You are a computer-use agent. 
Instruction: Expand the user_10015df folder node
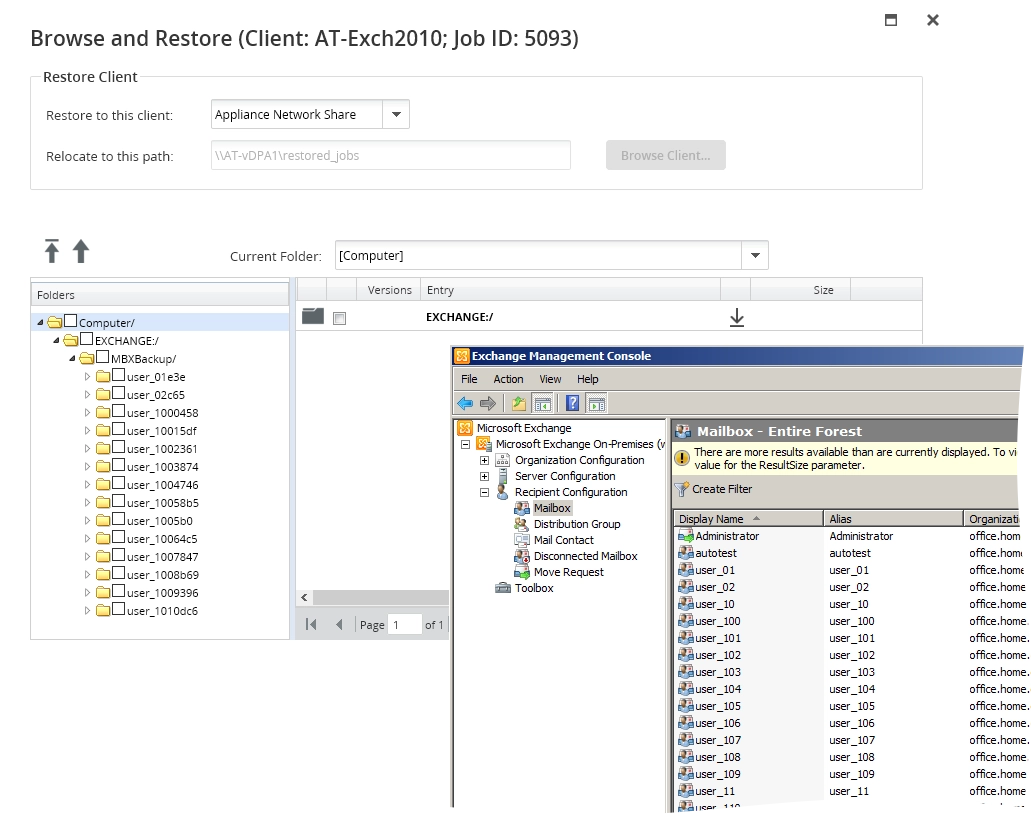87,431
